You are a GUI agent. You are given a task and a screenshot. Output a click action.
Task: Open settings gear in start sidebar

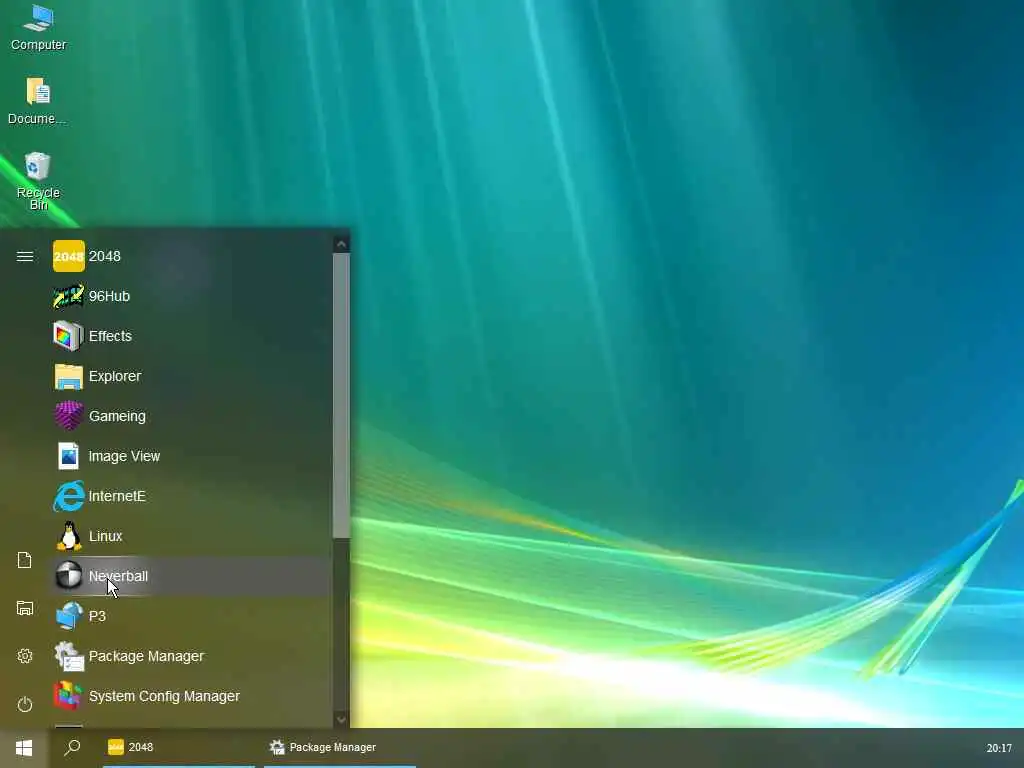(x=25, y=656)
